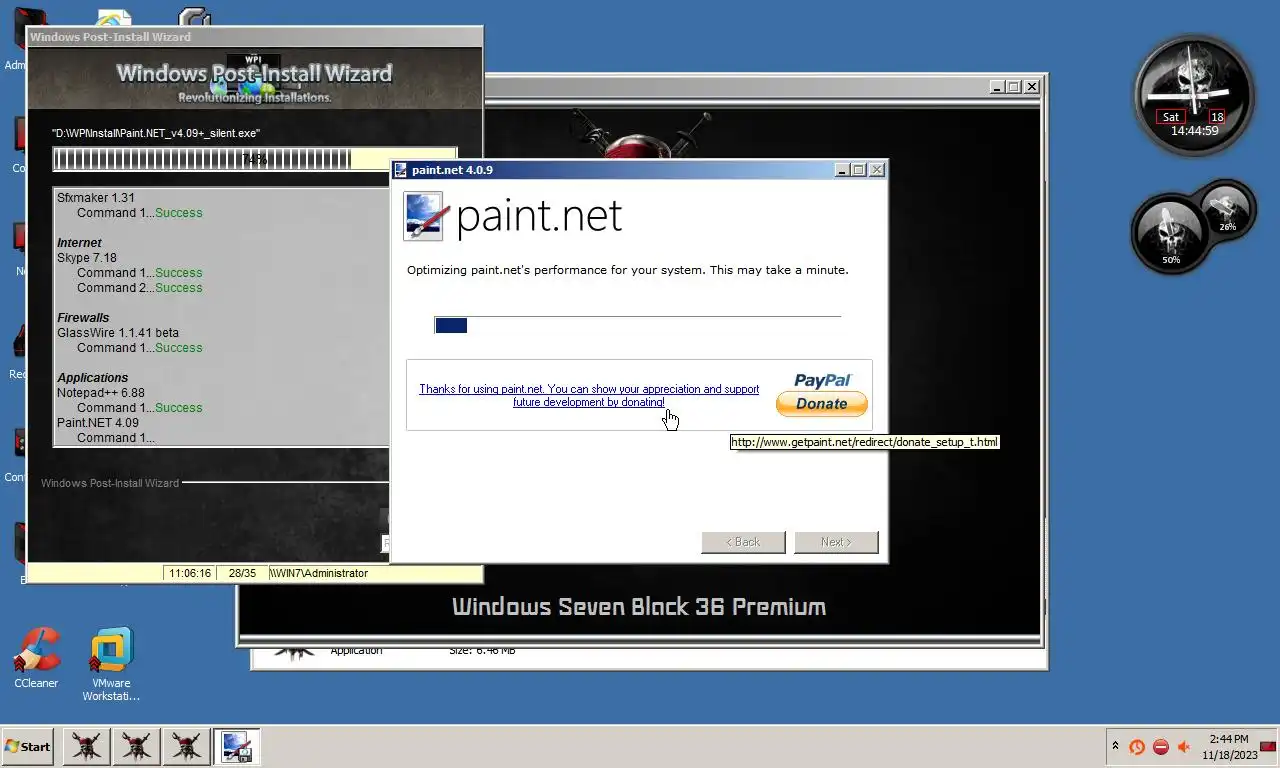Maximize the background black skull window
The image size is (1280, 768).
pos(1014,87)
